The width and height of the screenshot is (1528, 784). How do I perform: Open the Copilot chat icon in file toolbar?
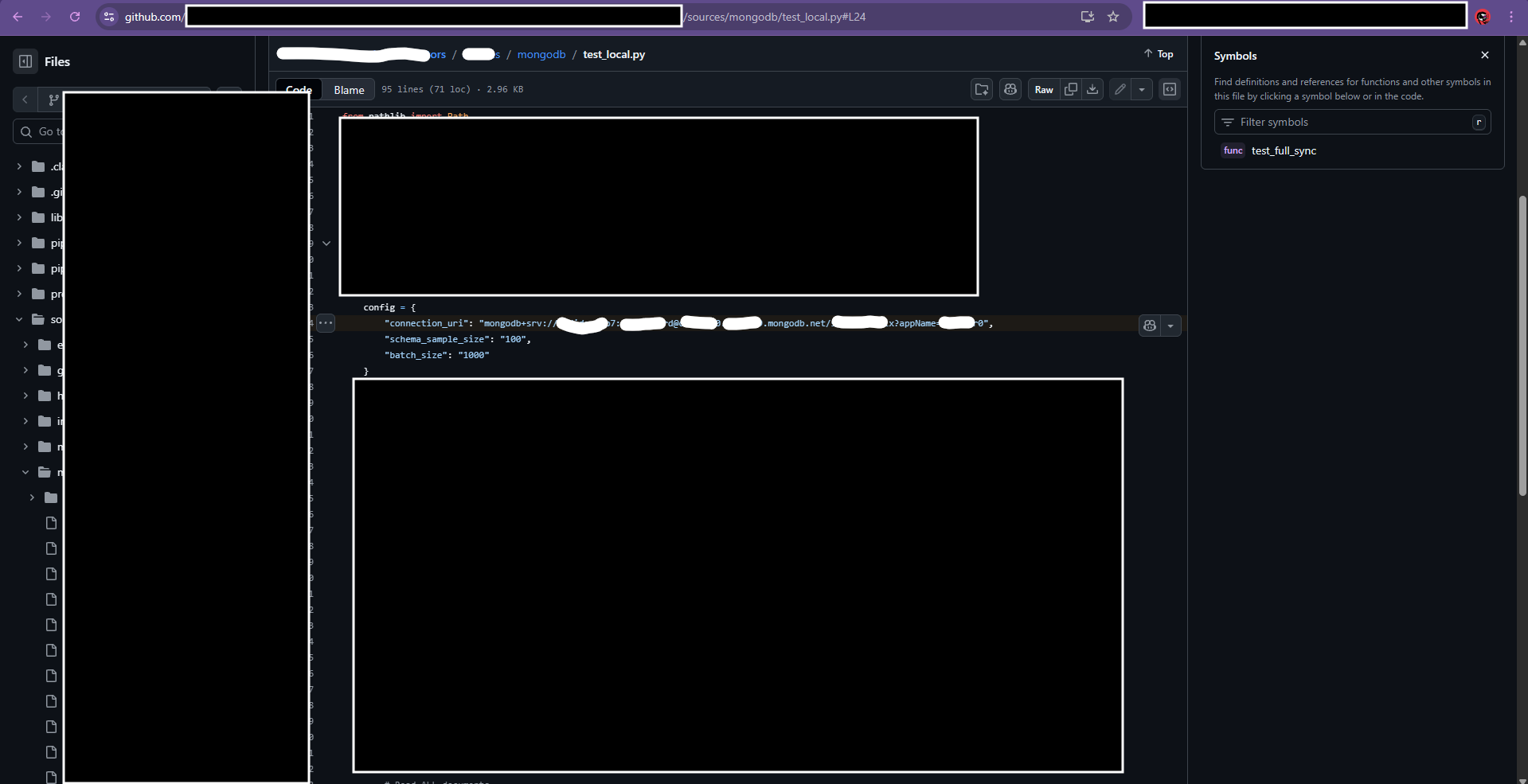click(1010, 89)
